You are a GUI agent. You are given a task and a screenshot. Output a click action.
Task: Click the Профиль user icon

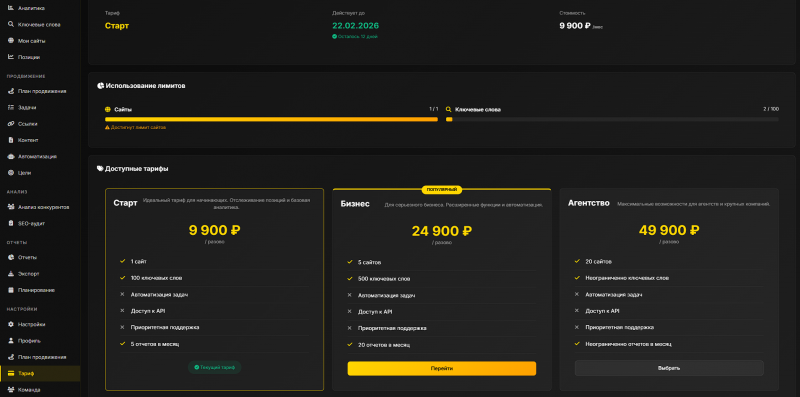(11, 340)
